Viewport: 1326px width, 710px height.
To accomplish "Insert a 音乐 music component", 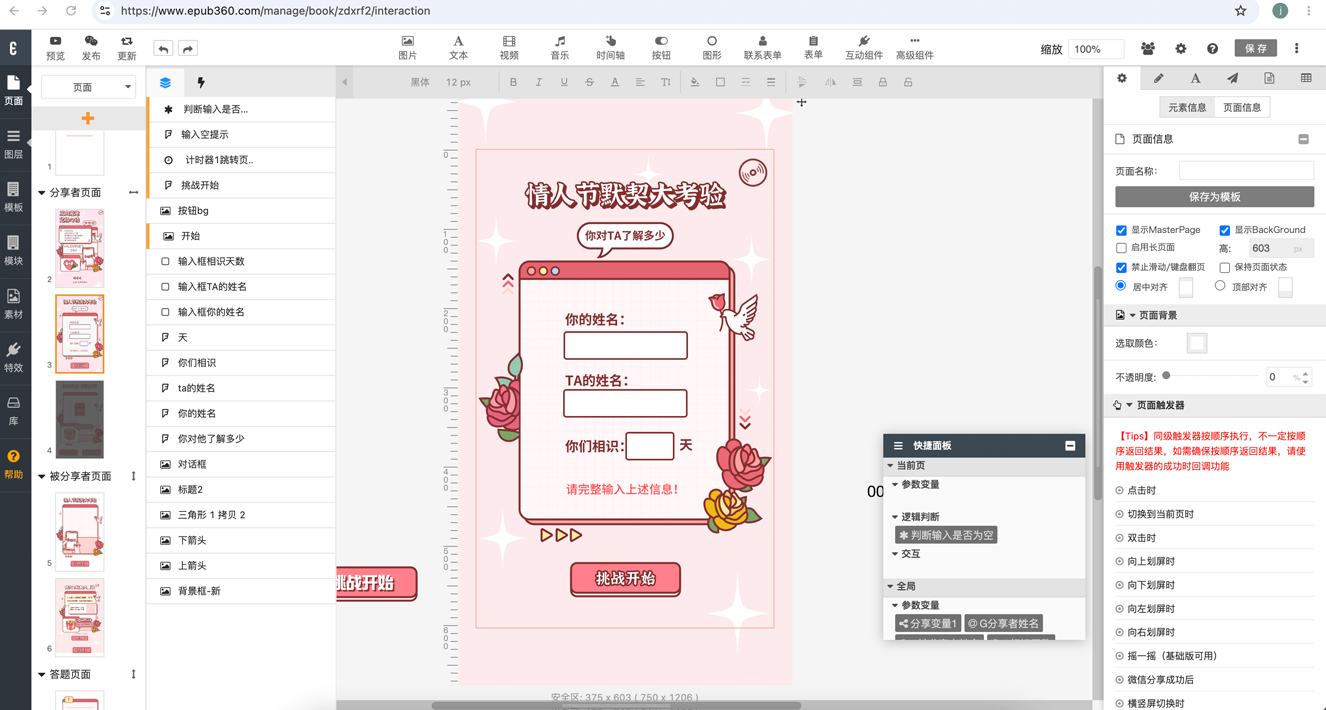I will coord(560,47).
